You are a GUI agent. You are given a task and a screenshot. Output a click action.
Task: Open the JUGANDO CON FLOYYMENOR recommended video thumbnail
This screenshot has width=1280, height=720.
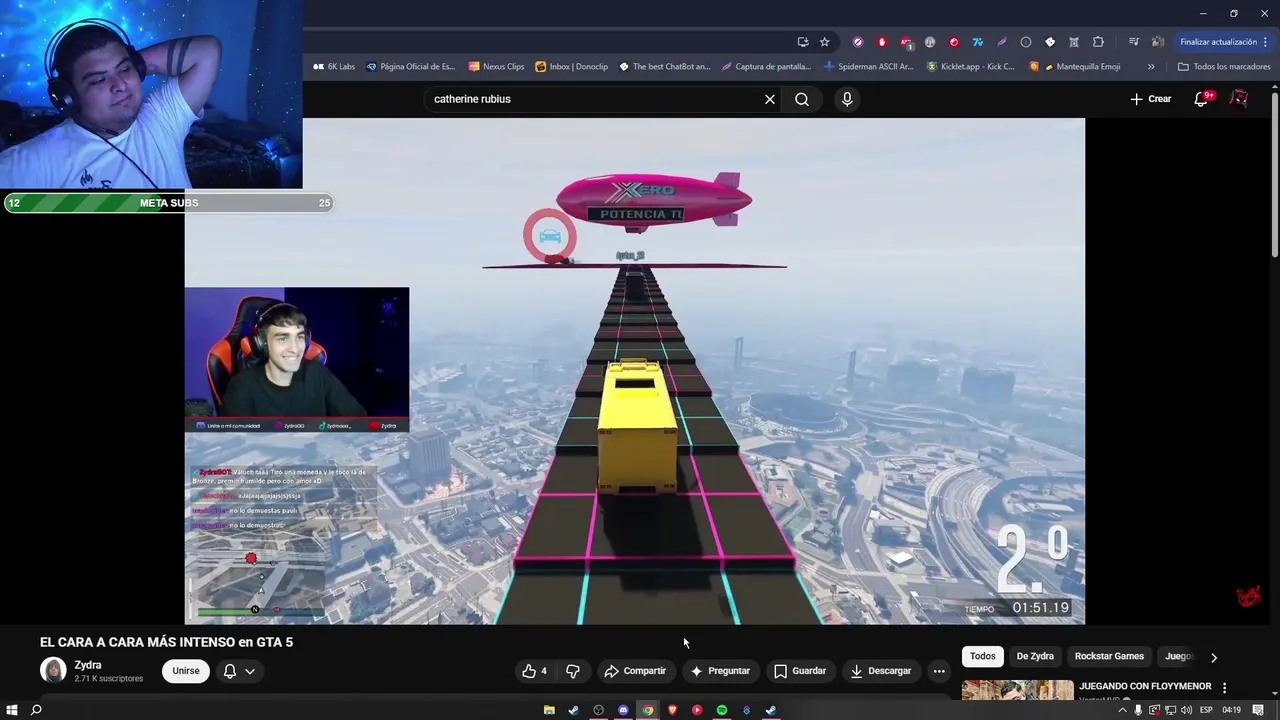pyautogui.click(x=1017, y=690)
